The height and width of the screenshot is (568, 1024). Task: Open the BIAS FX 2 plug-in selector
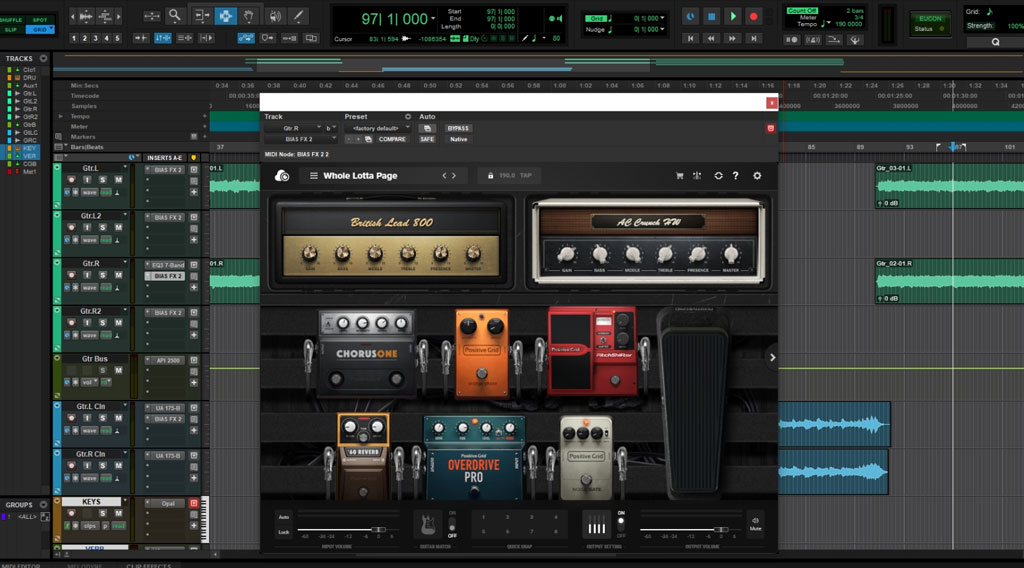(300, 139)
